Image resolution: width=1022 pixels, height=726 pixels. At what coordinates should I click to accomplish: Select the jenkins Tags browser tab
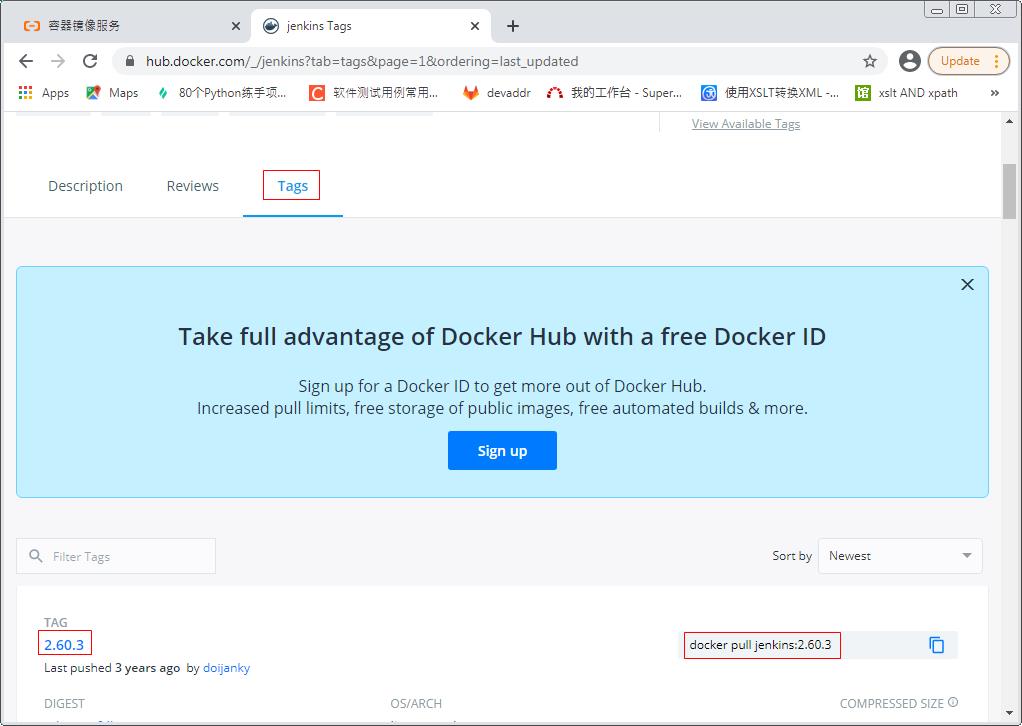tap(370, 26)
